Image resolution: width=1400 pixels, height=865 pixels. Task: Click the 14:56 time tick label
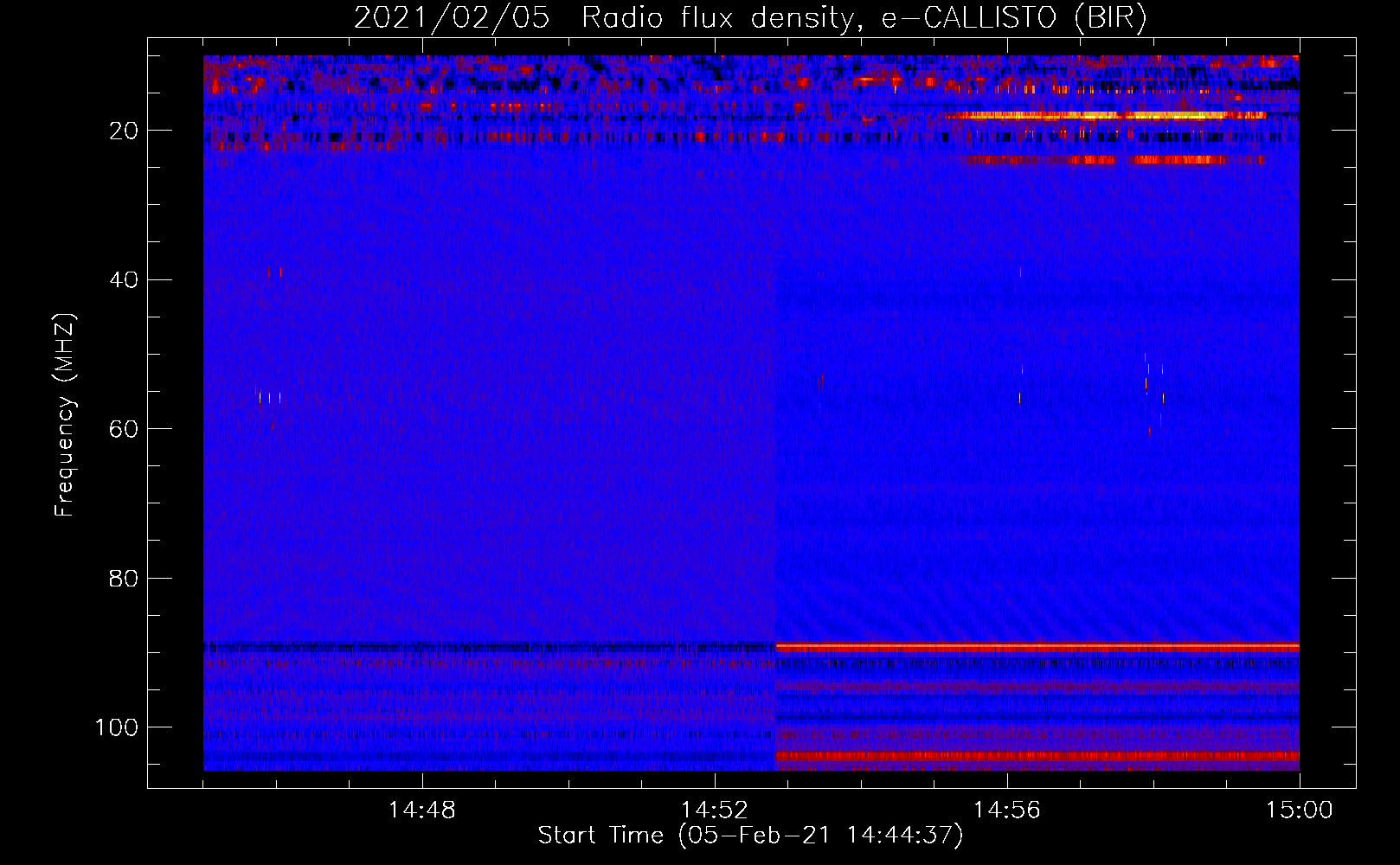[1007, 810]
